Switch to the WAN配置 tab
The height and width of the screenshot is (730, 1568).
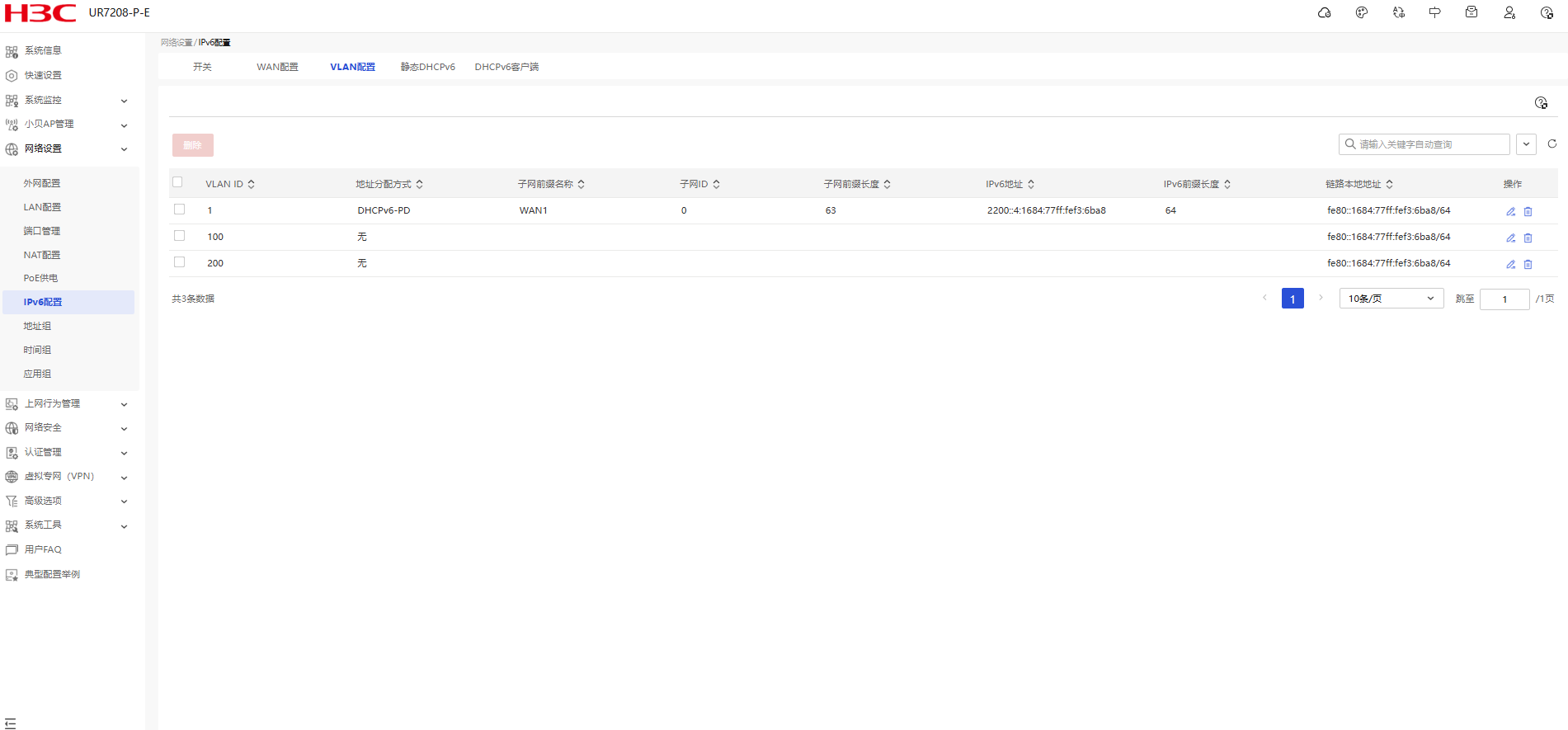(277, 67)
